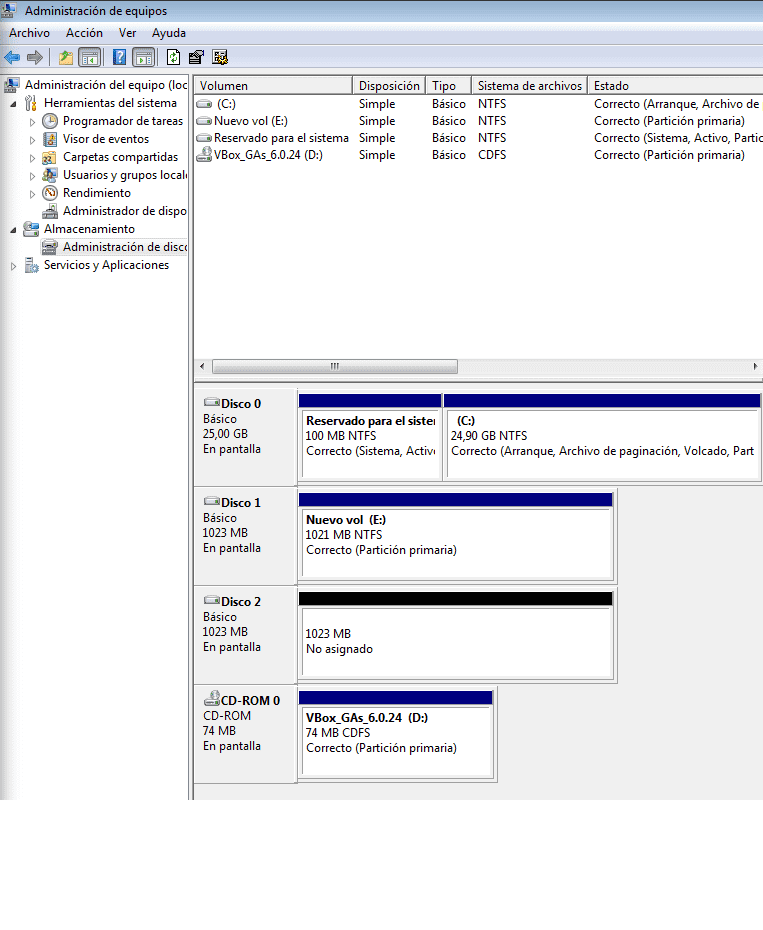Select the VBox_GAs_6.0.24 (D:) volume row icon
Image resolution: width=763 pixels, height=930 pixels.
(x=204, y=155)
